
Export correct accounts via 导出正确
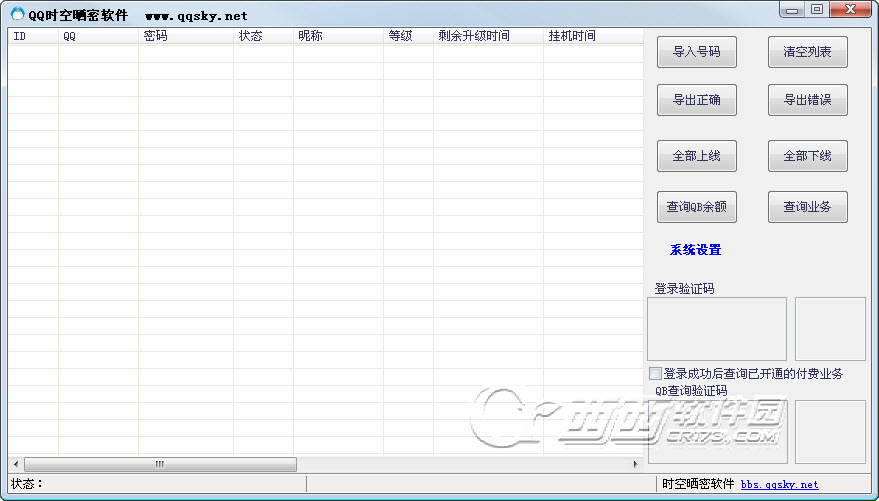pos(696,100)
